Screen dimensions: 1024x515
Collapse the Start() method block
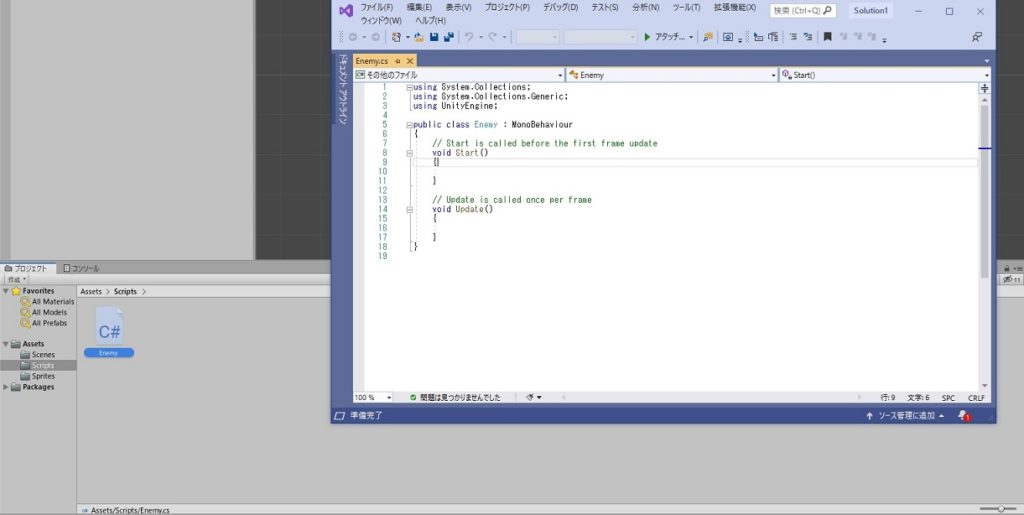coord(409,153)
